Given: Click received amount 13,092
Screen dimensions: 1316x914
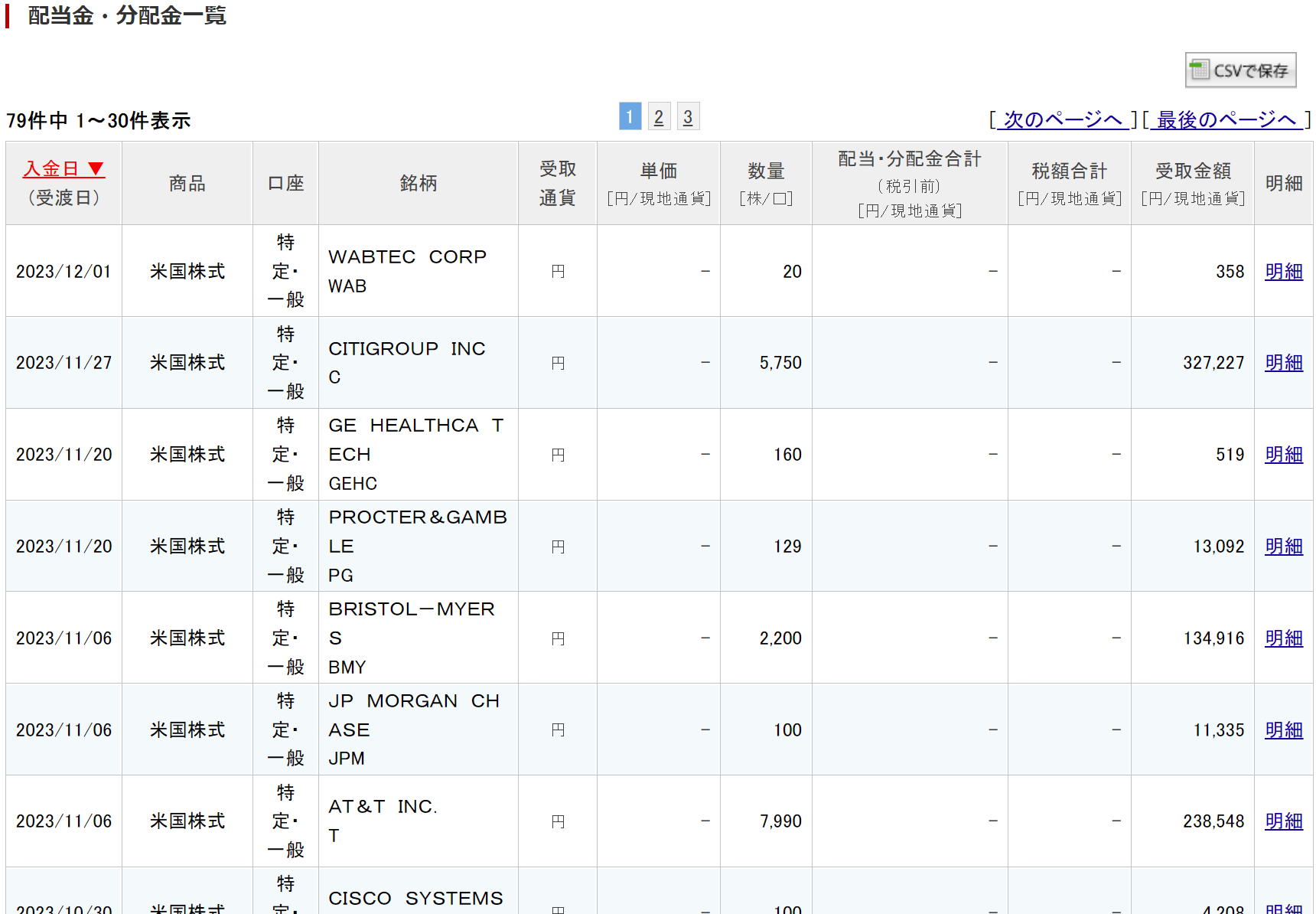Looking at the screenshot, I should [x=1219, y=547].
